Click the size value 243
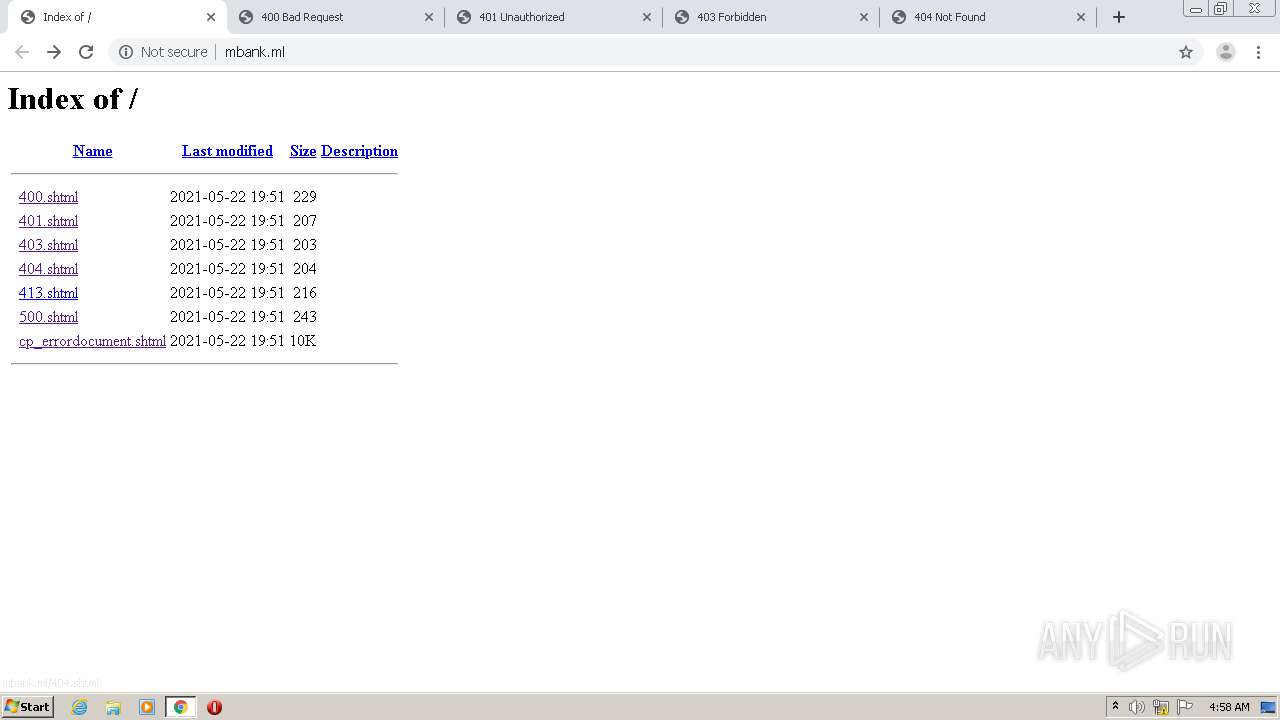The image size is (1280, 720). click(305, 317)
